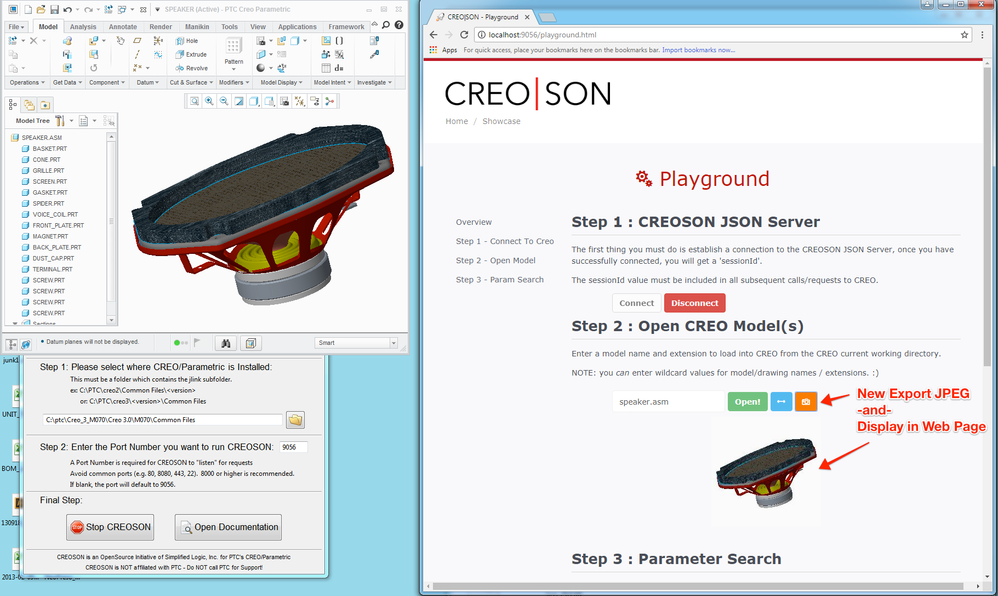Screen dimensions: 998x596
Task: Click the Command Search magnifier icon
Action: (x=385, y=25)
